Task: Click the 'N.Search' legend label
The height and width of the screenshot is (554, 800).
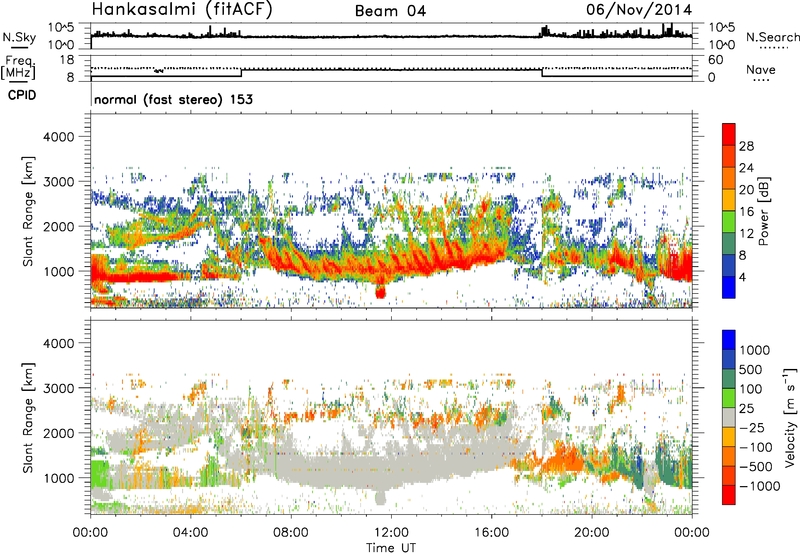Action: (772, 37)
